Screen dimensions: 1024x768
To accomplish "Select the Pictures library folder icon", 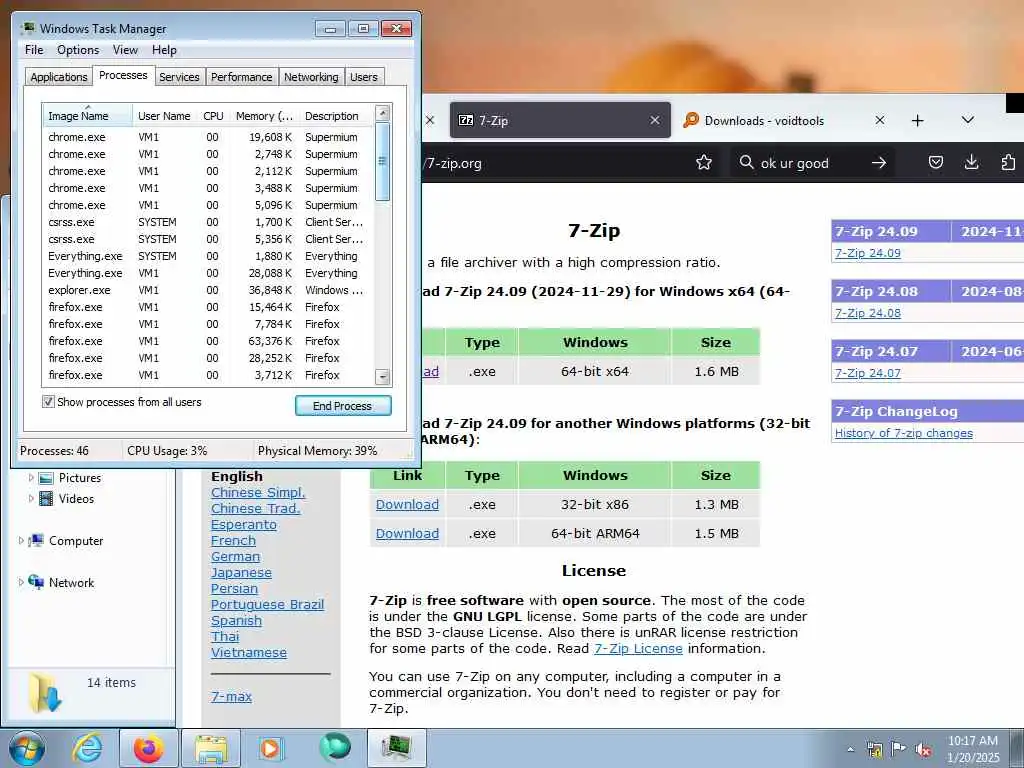I will point(46,478).
